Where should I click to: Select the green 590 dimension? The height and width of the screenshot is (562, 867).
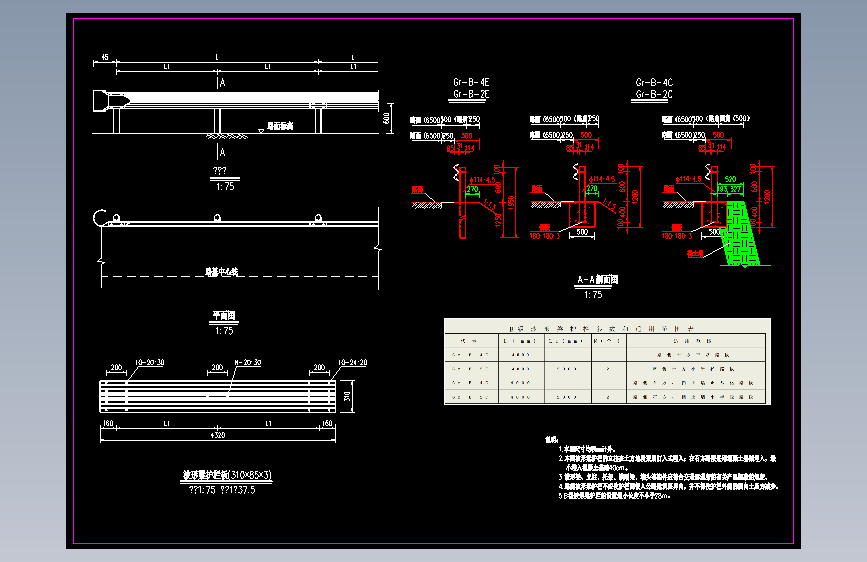730,180
